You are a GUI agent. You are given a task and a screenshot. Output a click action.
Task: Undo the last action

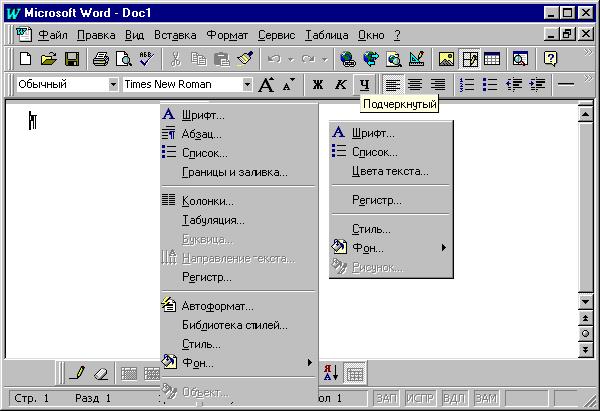click(274, 59)
